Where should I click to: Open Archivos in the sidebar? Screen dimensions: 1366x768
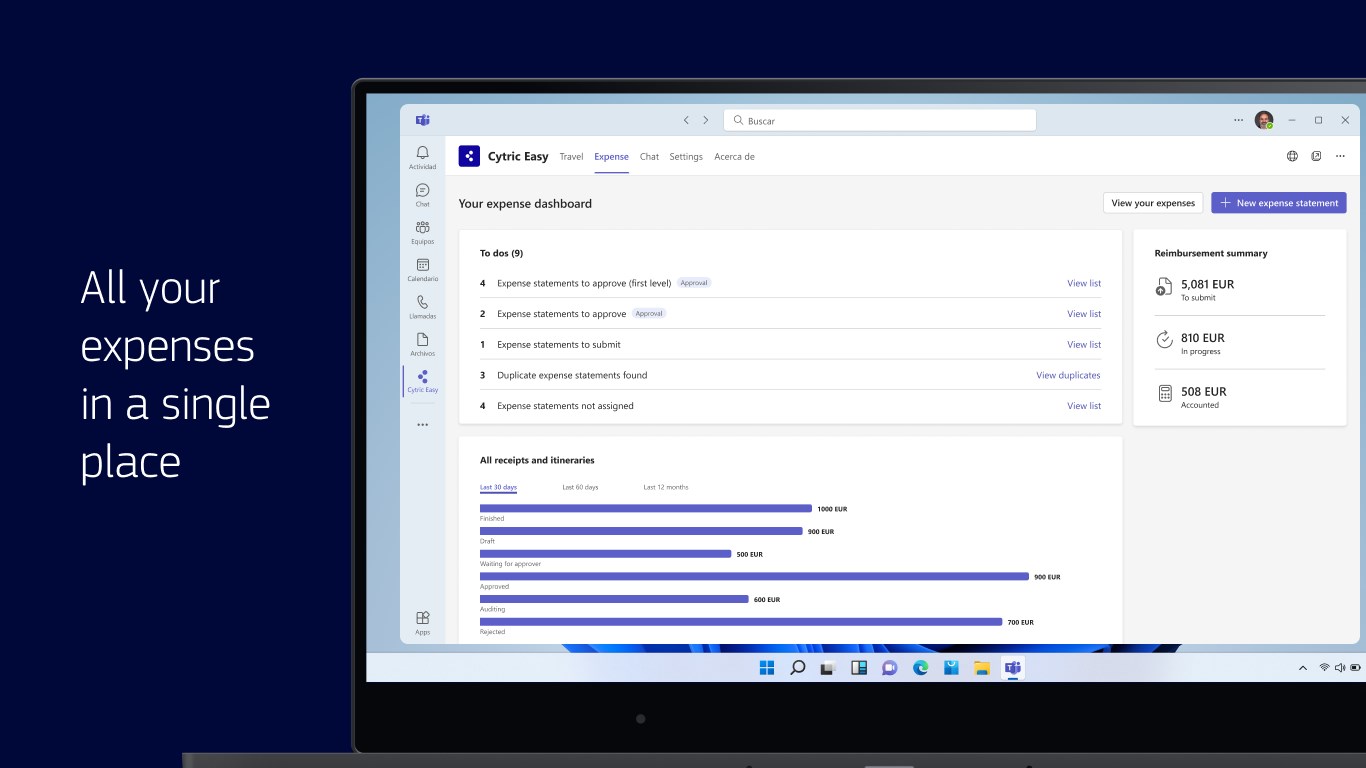pos(422,343)
